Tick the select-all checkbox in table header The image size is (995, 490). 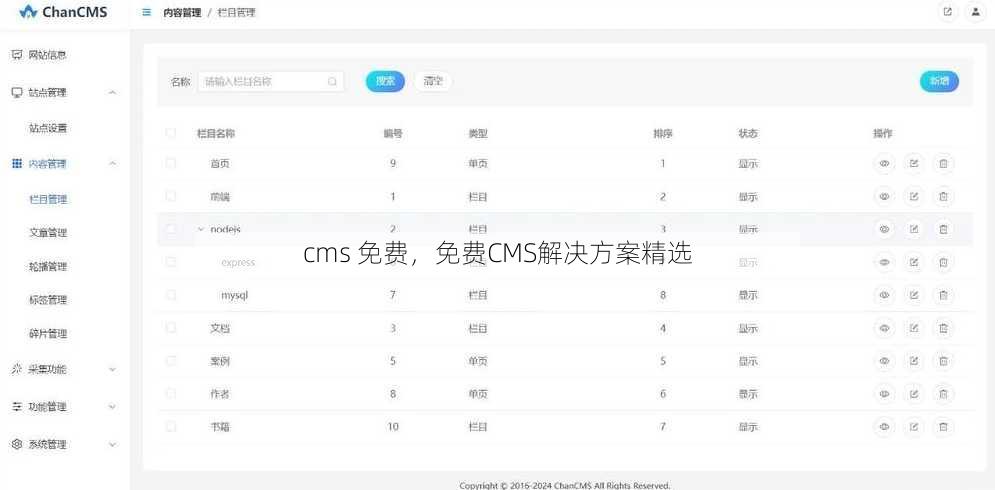[171, 133]
